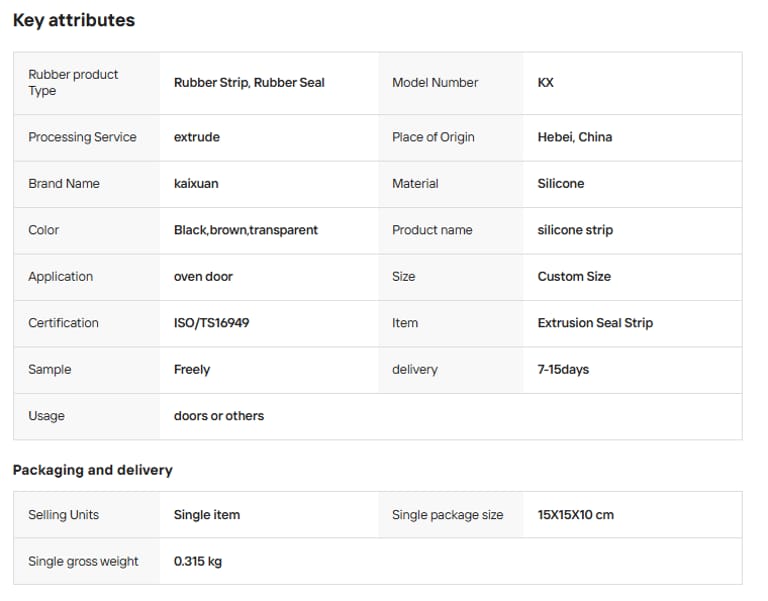Select the ISO/TS16949 certification value
The width and height of the screenshot is (768, 601).
212,323
